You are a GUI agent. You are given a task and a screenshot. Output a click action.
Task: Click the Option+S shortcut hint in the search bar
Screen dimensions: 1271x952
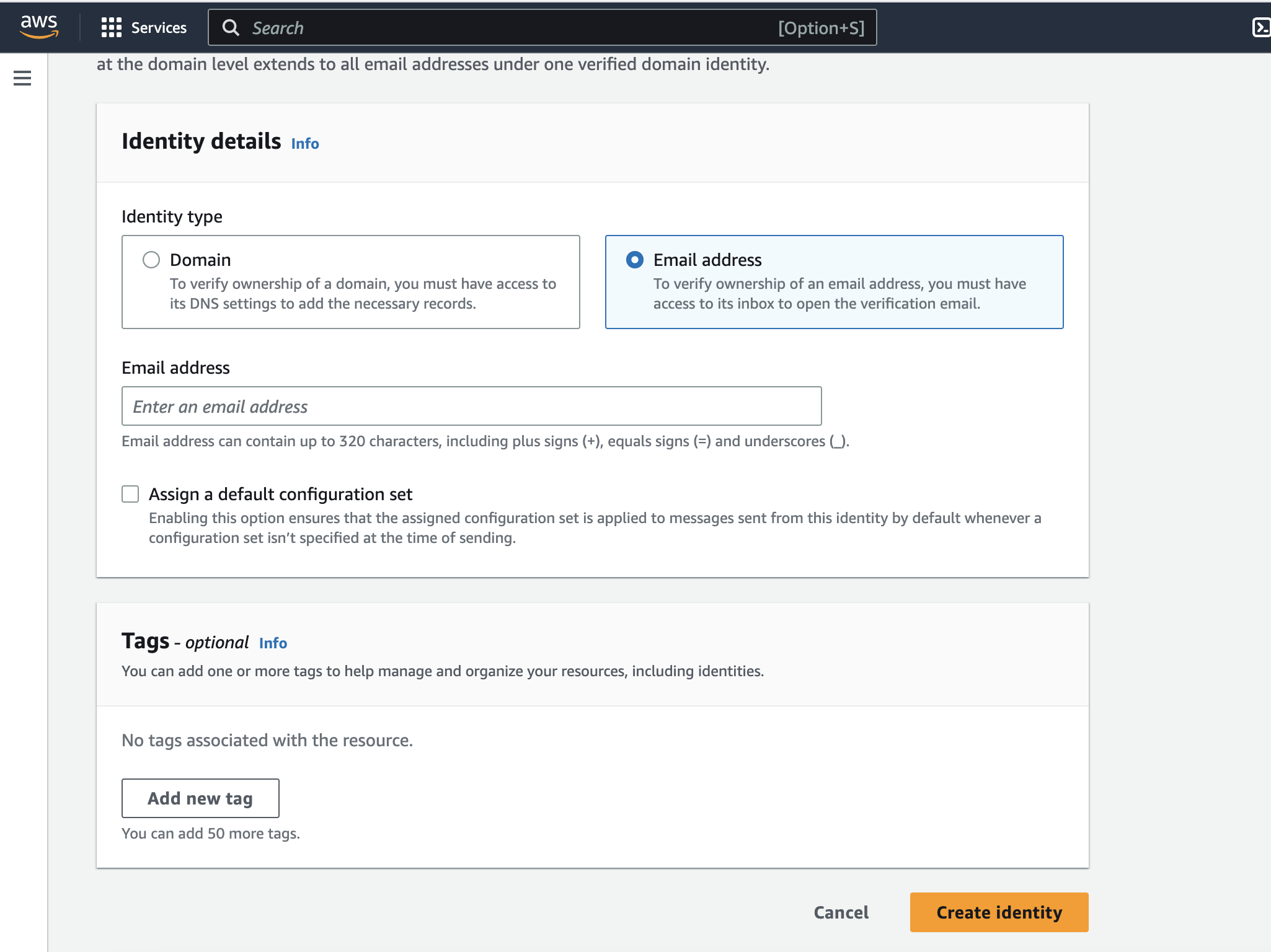tap(821, 28)
